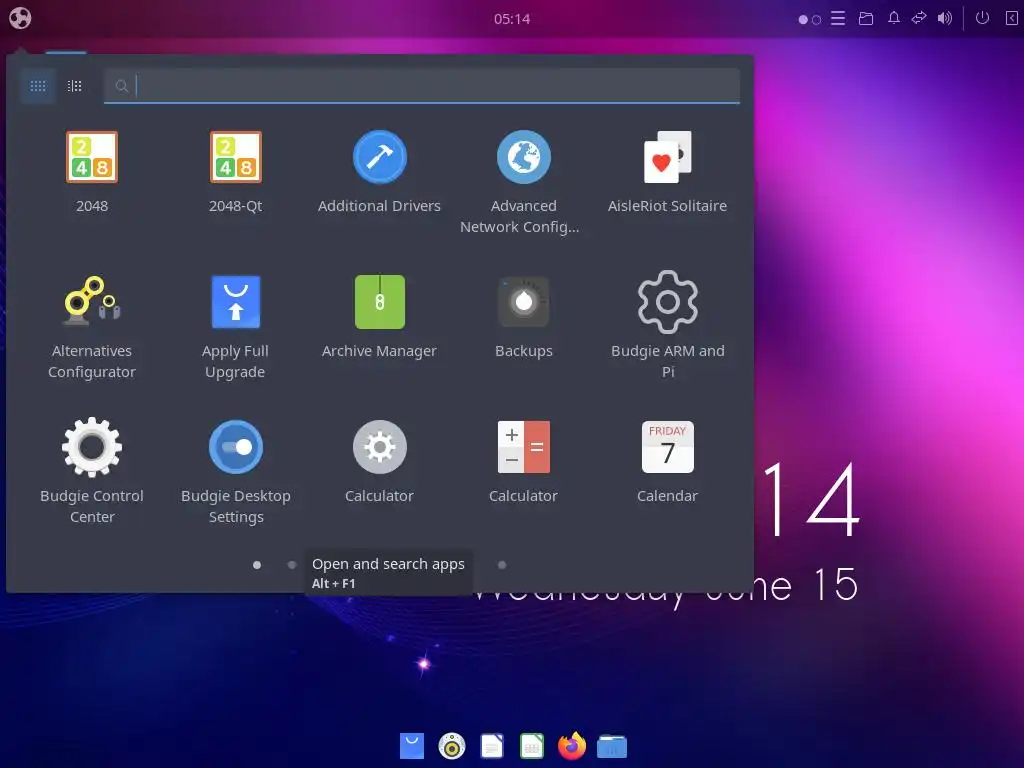Launch Firefox from the dock
The image size is (1024, 768).
click(x=572, y=746)
